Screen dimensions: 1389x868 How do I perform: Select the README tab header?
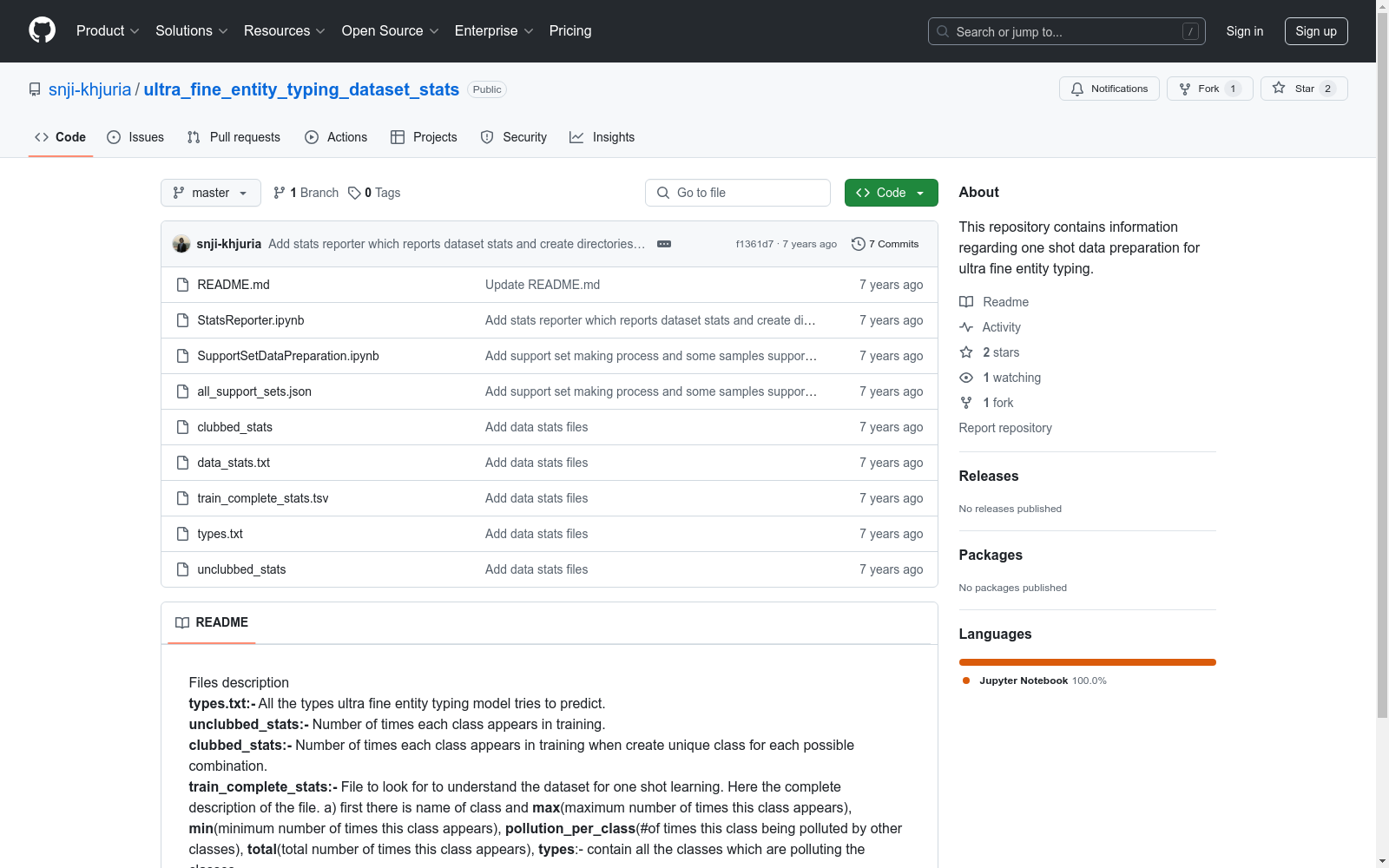point(212,622)
